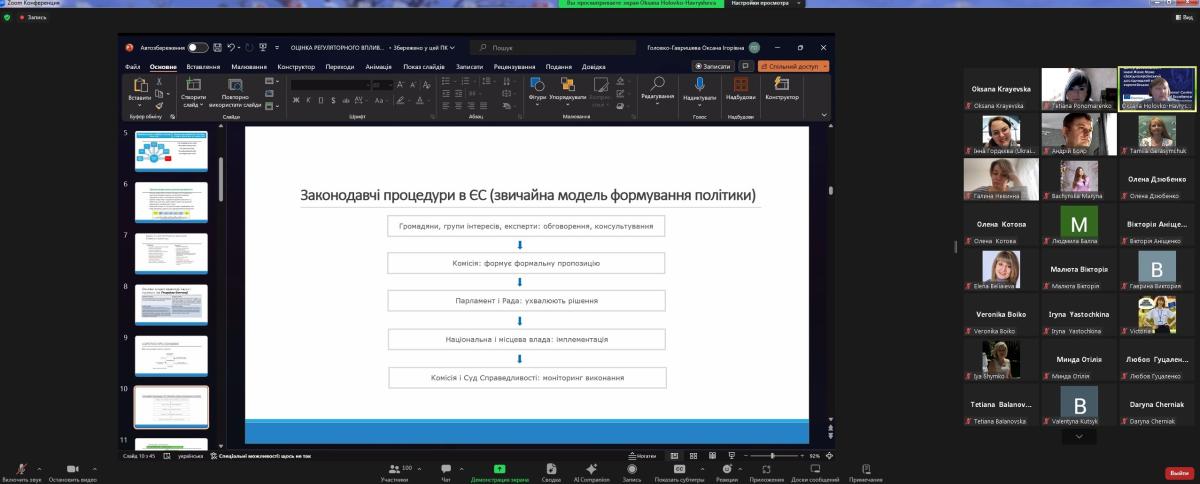Click the Dictate (Надиктувати) microphone icon
1200x484 pixels.
[x=699, y=87]
